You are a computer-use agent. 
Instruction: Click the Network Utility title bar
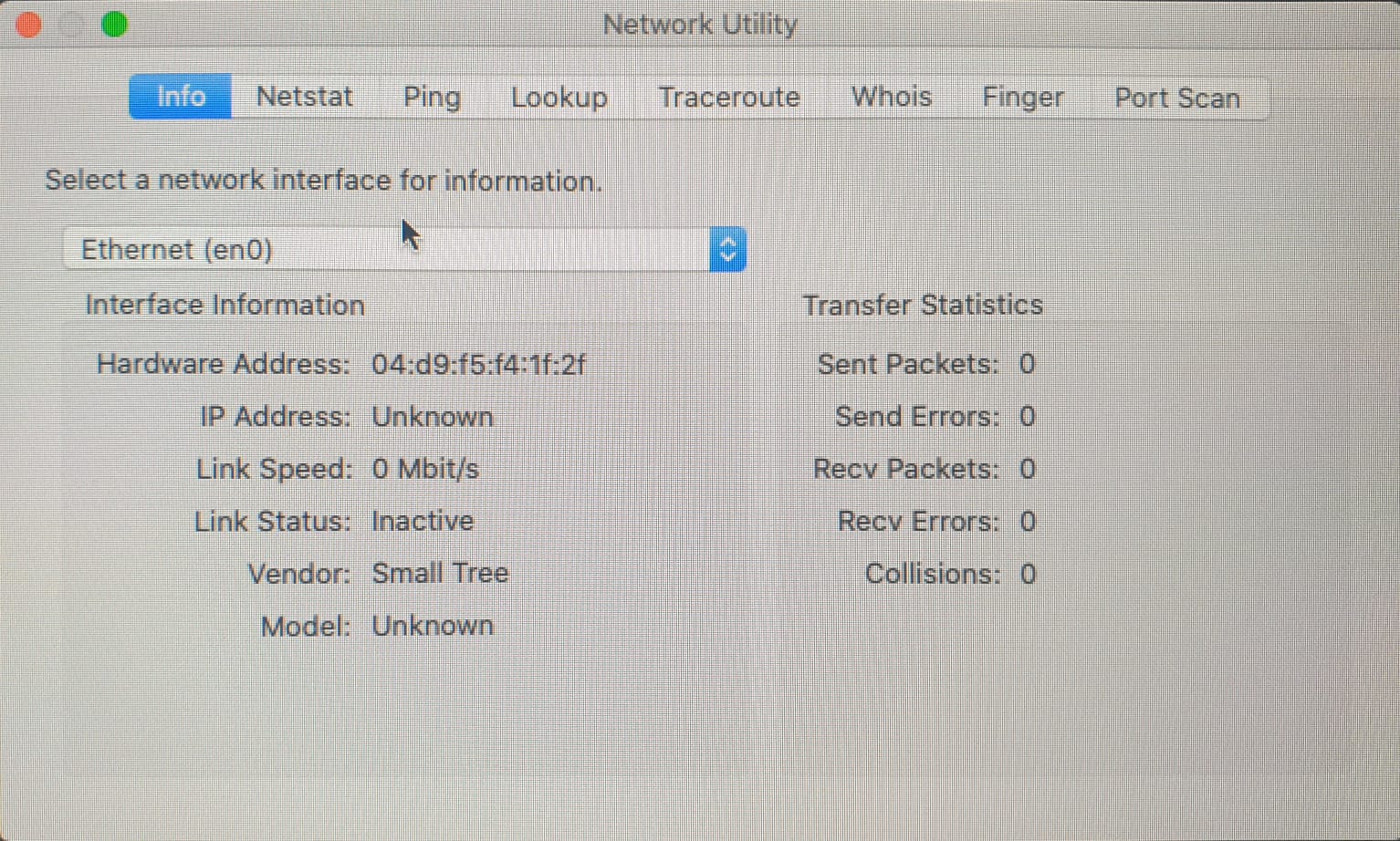[x=700, y=25]
